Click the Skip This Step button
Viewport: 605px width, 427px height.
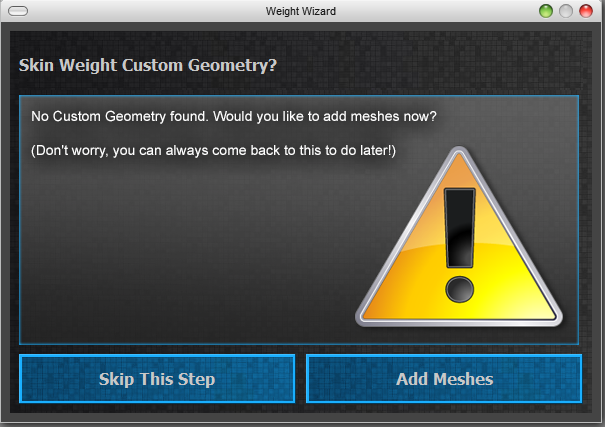(x=157, y=379)
